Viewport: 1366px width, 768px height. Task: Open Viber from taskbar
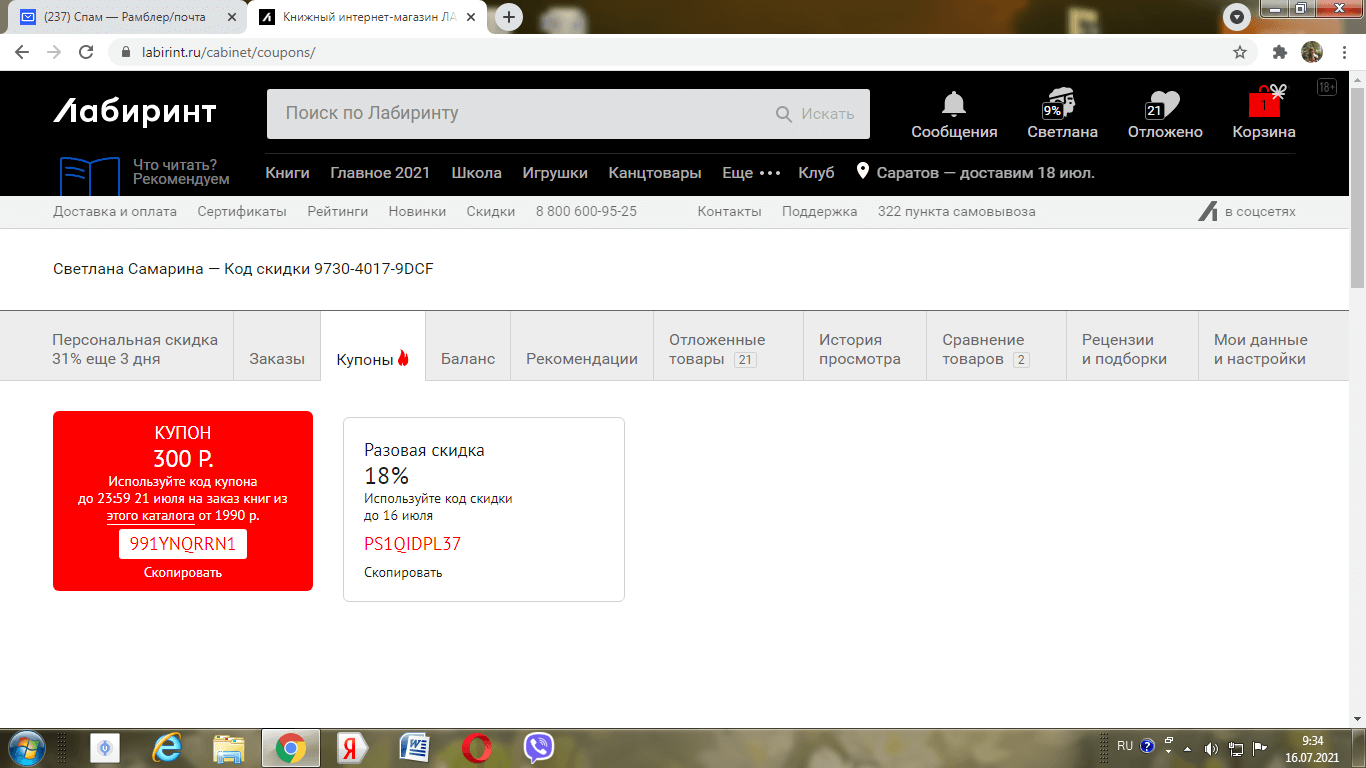click(539, 747)
